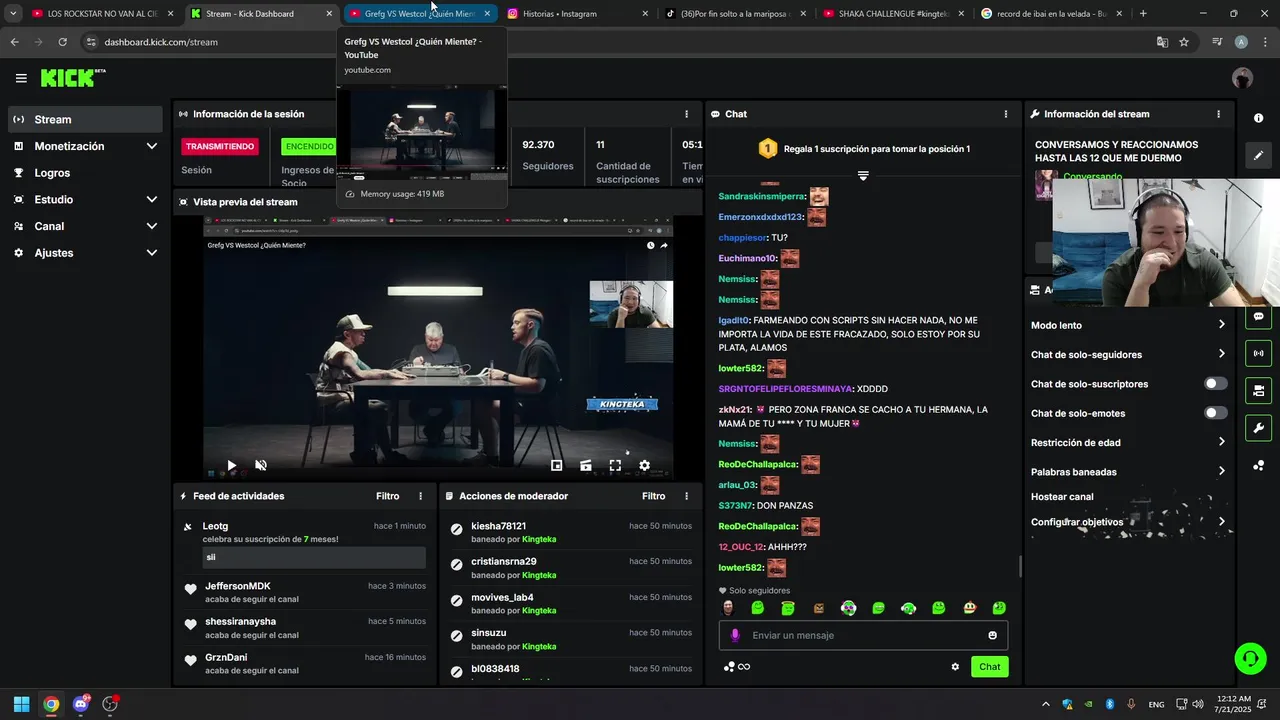1280x720 pixels.
Task: Open the hamburger menu next to Kick logo
Action: 21,78
